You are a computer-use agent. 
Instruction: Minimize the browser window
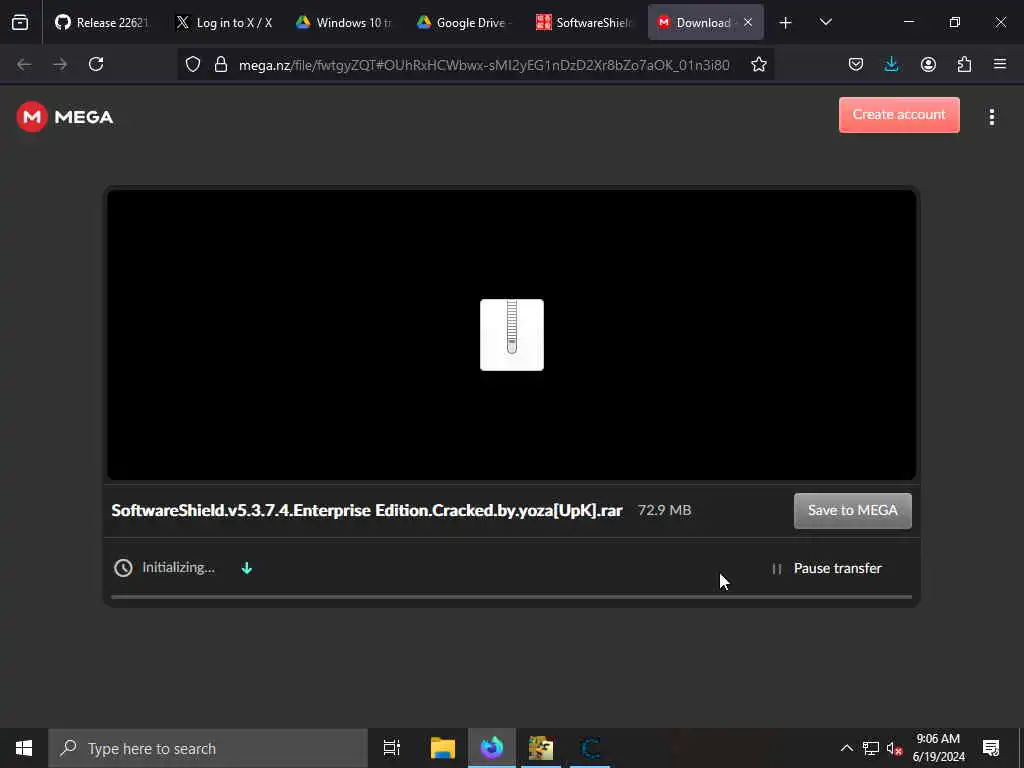point(908,22)
